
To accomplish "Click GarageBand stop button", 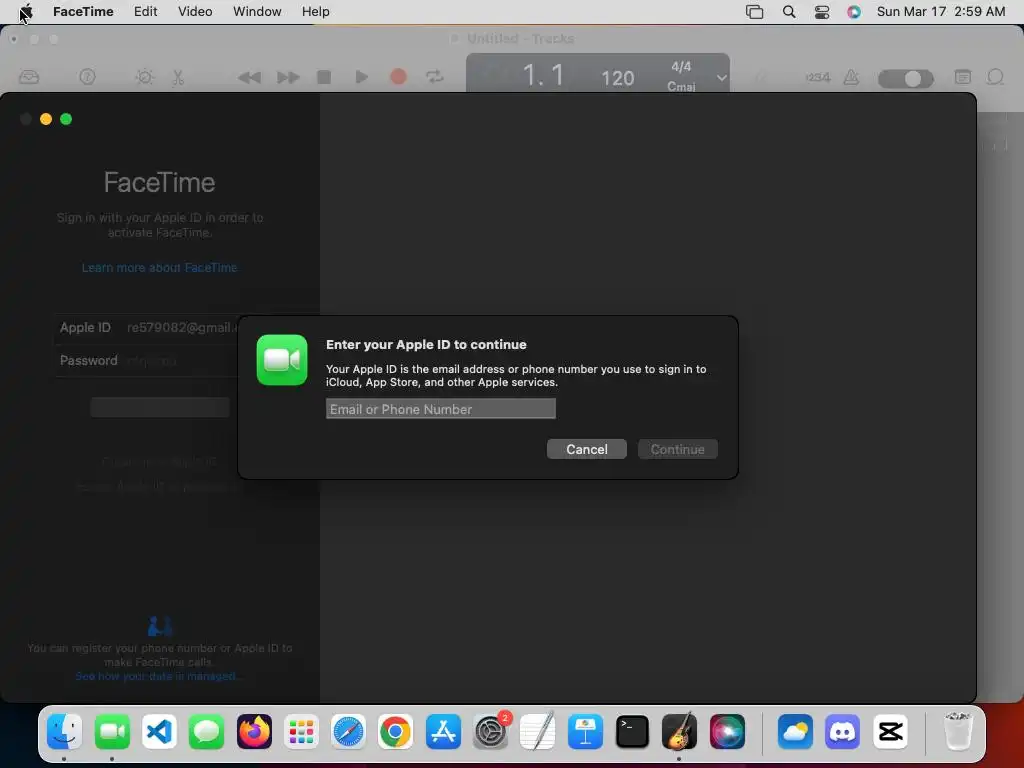I will [x=324, y=77].
